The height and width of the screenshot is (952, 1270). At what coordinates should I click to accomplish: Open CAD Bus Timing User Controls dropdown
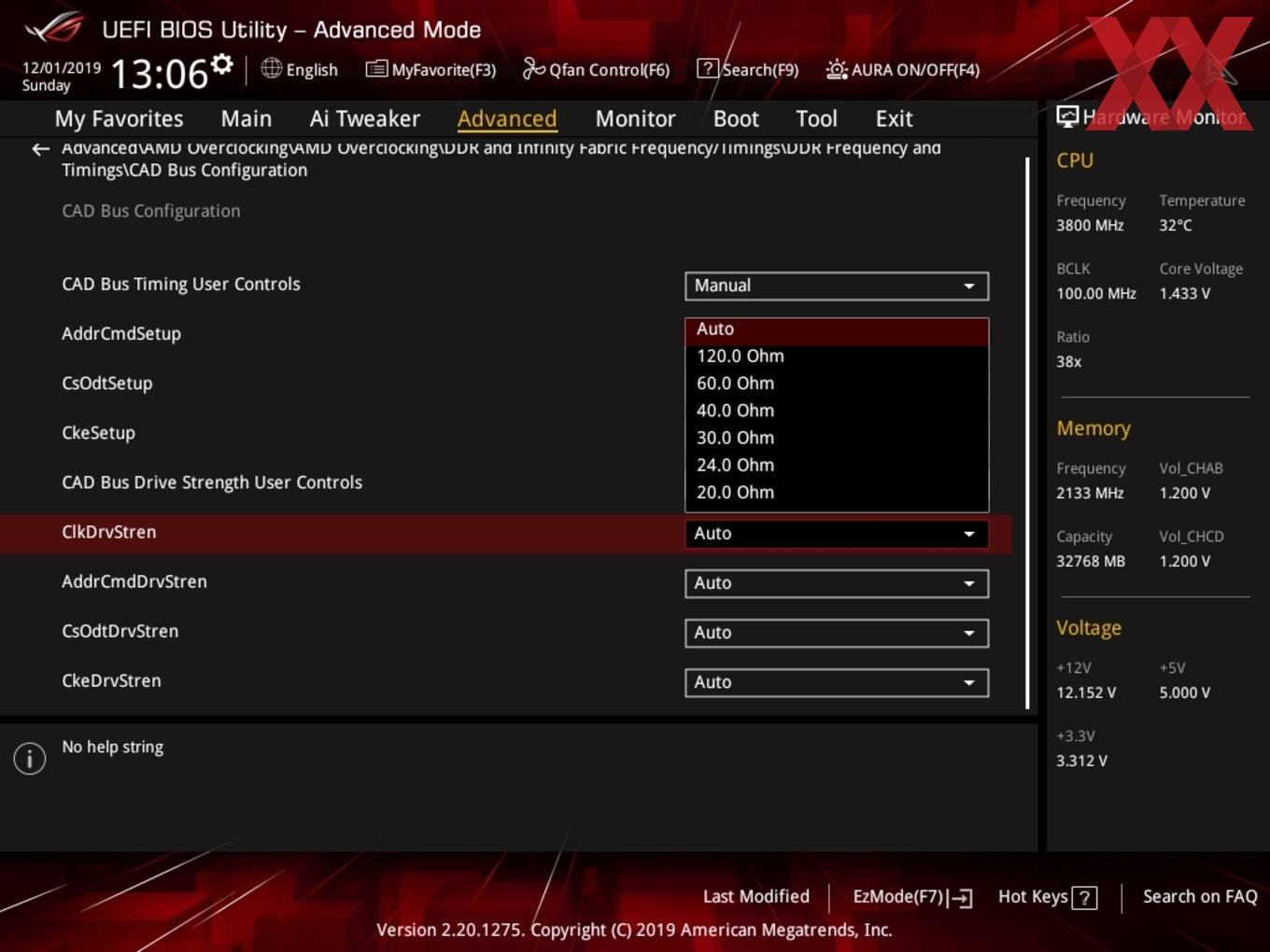pos(837,286)
